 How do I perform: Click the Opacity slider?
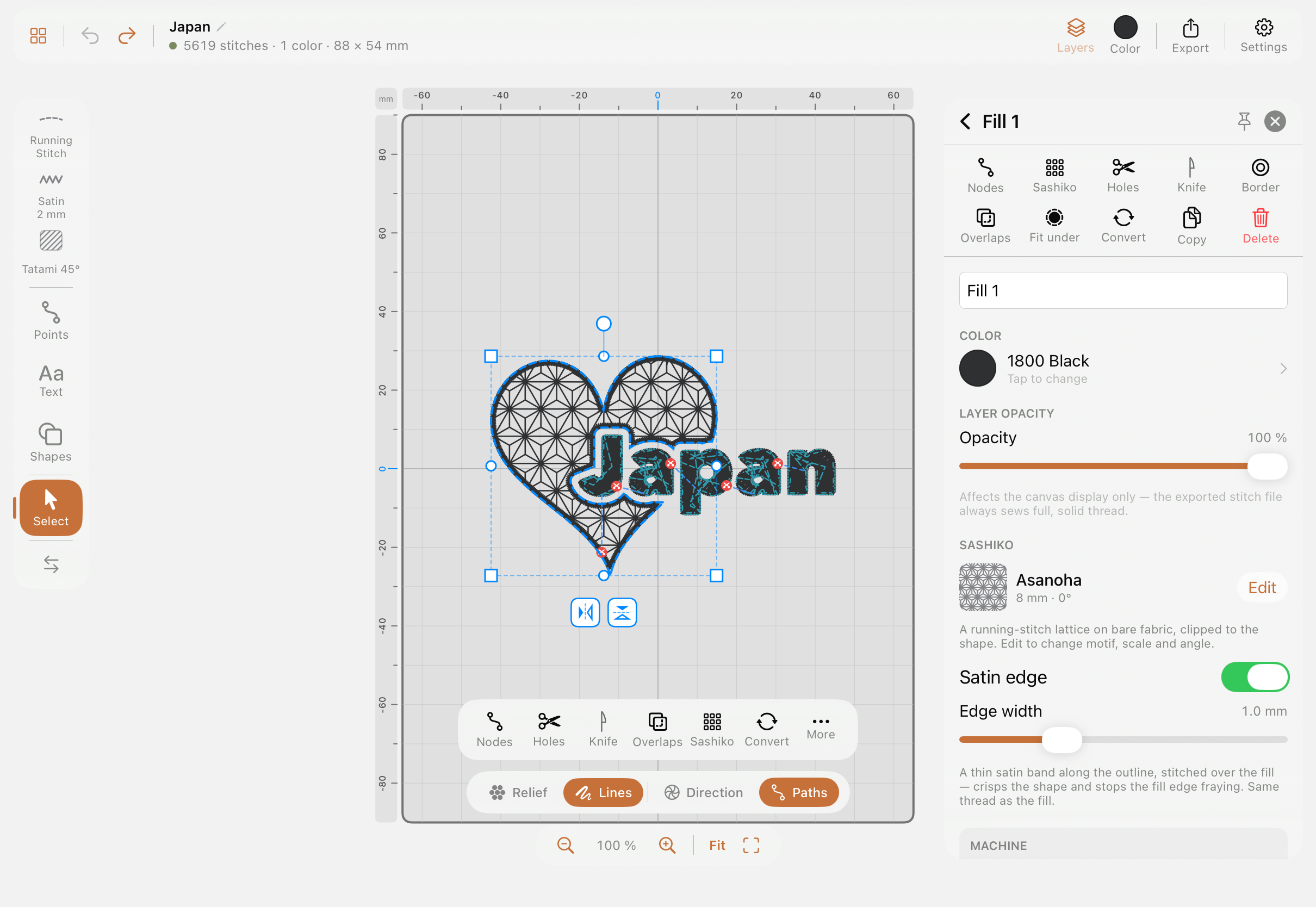click(1123, 466)
